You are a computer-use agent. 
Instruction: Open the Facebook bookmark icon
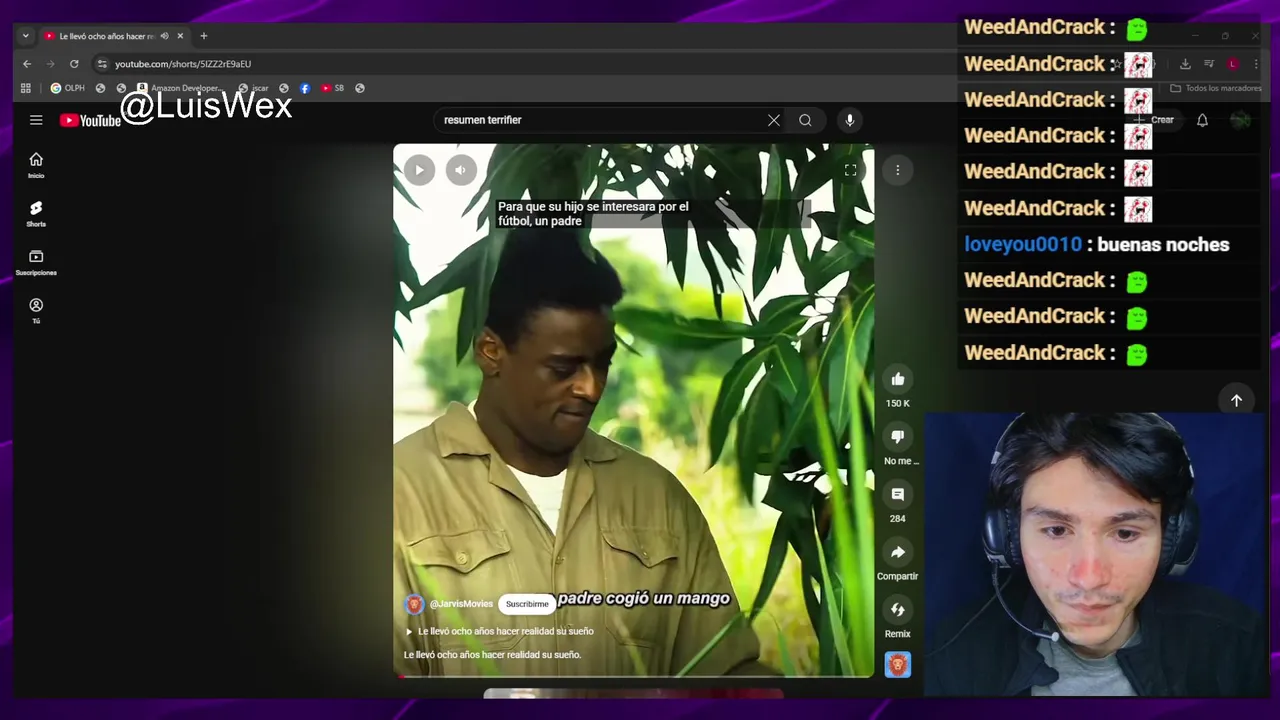(305, 88)
